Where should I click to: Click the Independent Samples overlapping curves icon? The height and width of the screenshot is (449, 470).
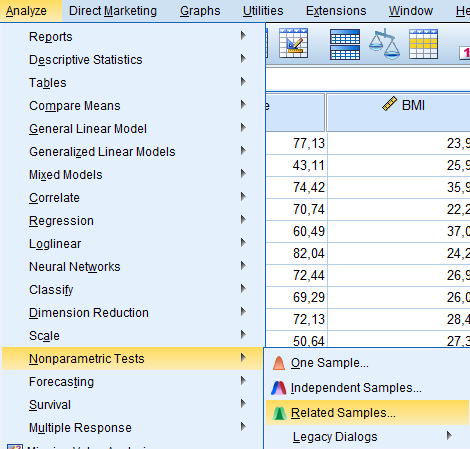pyautogui.click(x=279, y=388)
